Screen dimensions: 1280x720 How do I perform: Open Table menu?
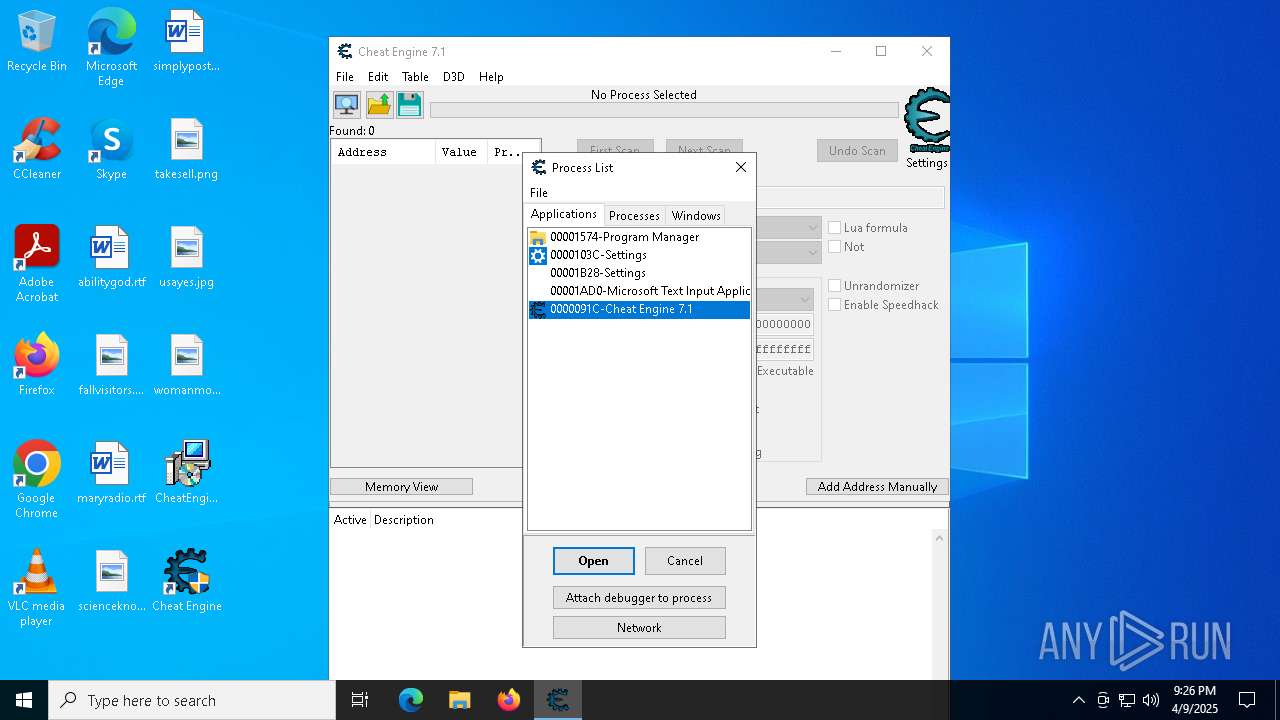(415, 77)
